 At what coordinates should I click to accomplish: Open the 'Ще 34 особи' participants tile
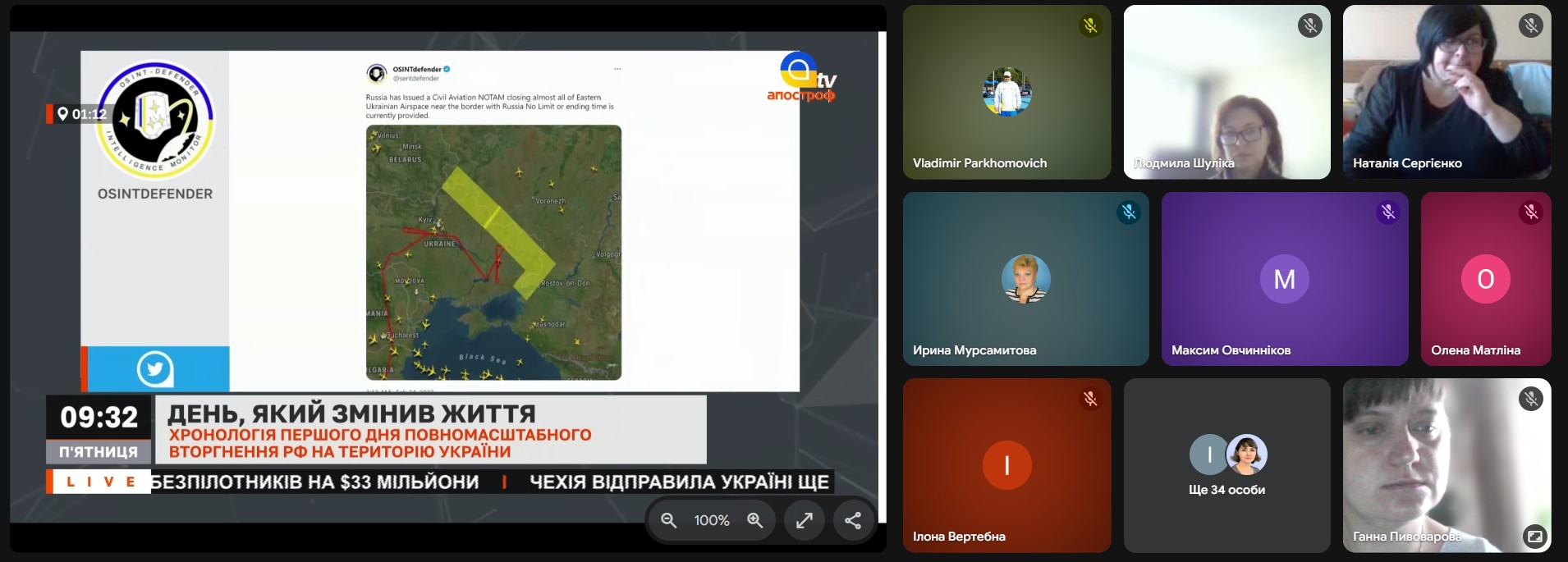click(1226, 465)
